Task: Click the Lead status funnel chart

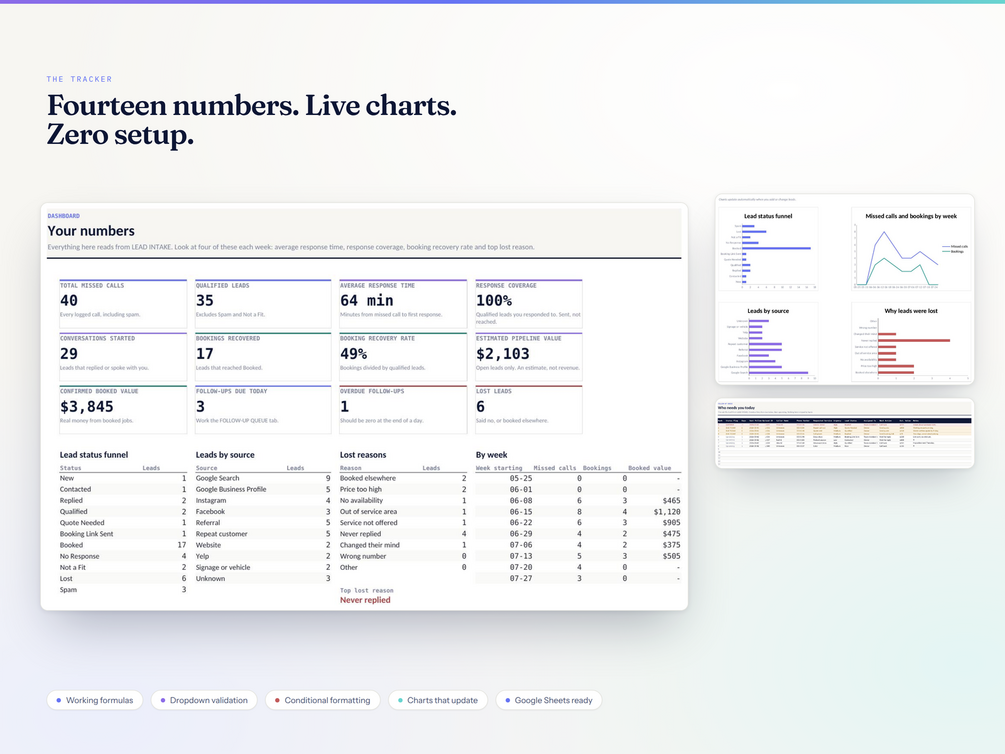Action: (768, 249)
